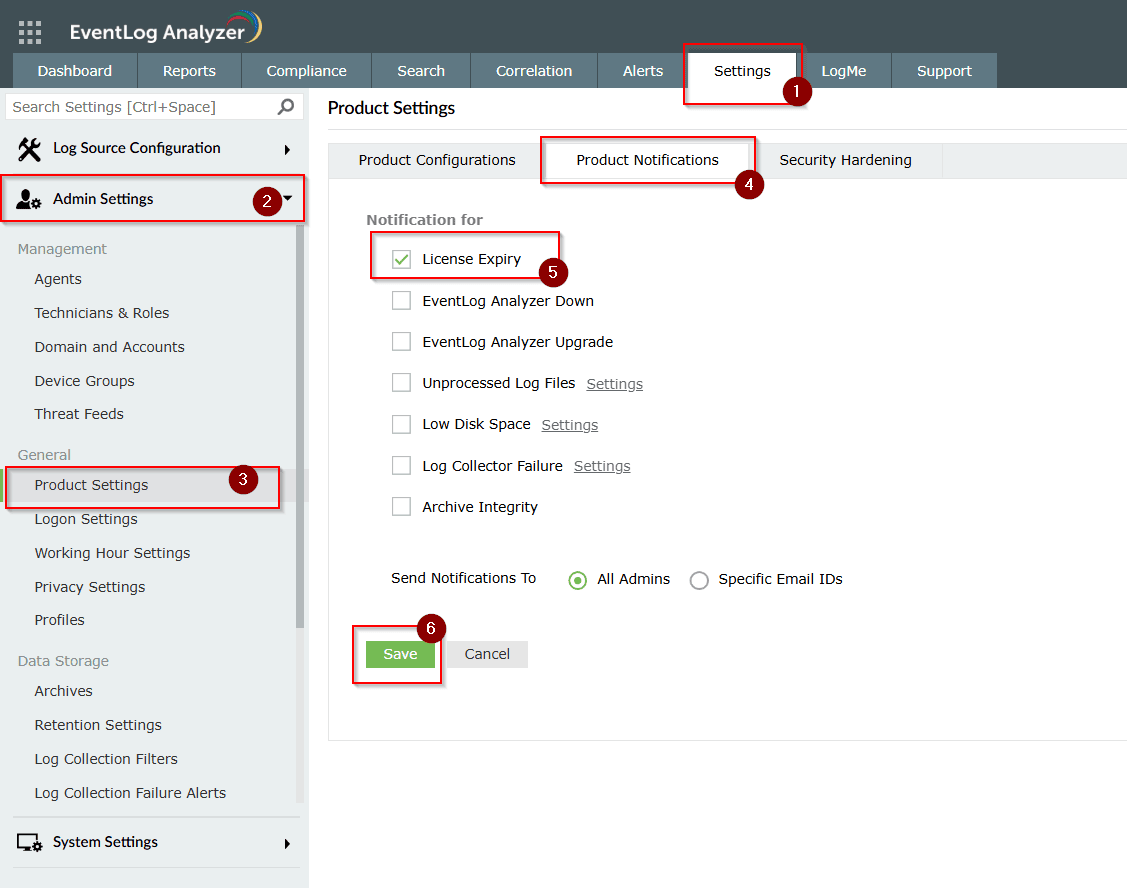1127x888 pixels.
Task: Open the Security Hardening tab
Action: [845, 160]
